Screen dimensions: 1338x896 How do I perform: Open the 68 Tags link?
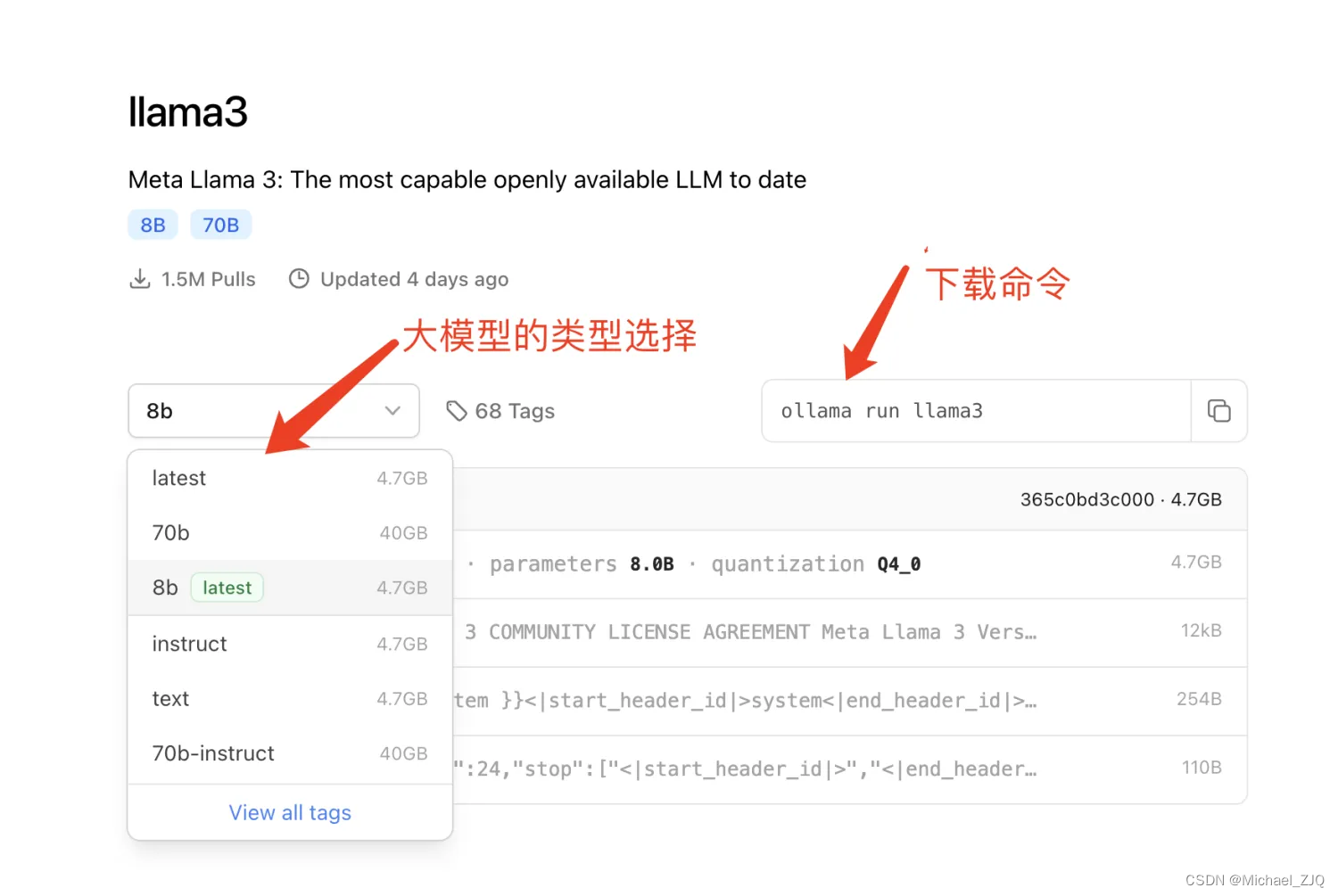(500, 411)
